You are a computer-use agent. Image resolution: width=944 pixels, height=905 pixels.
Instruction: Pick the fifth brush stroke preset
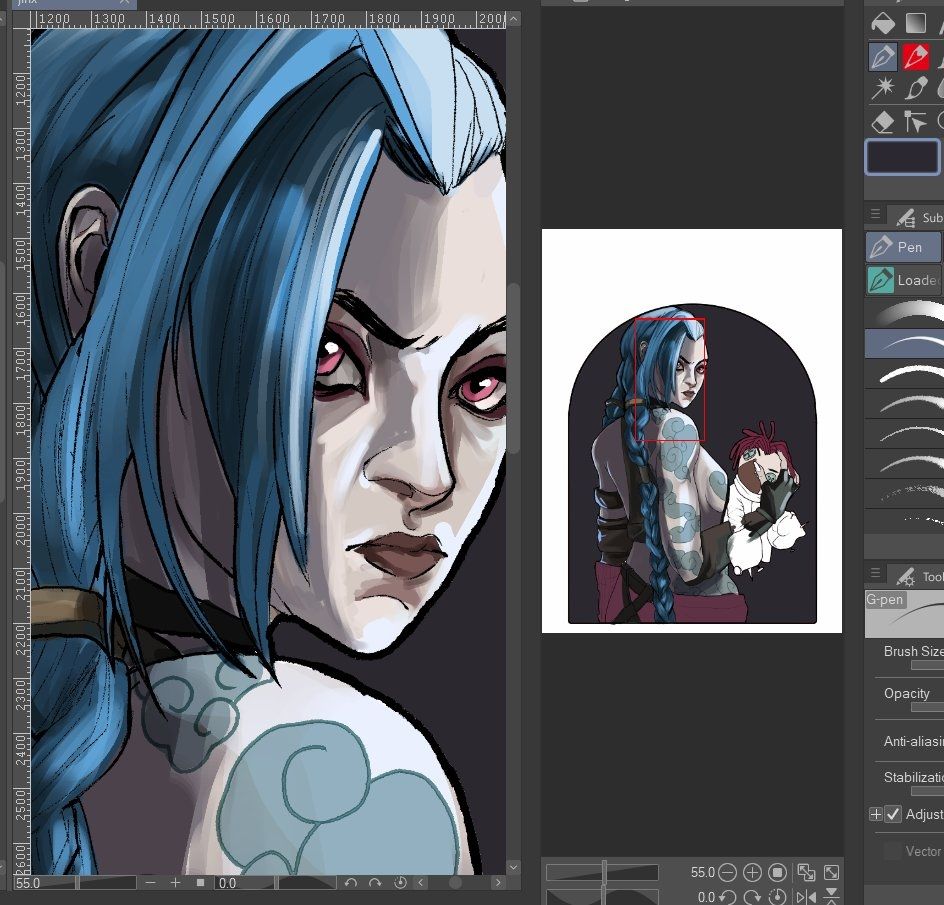click(x=904, y=434)
